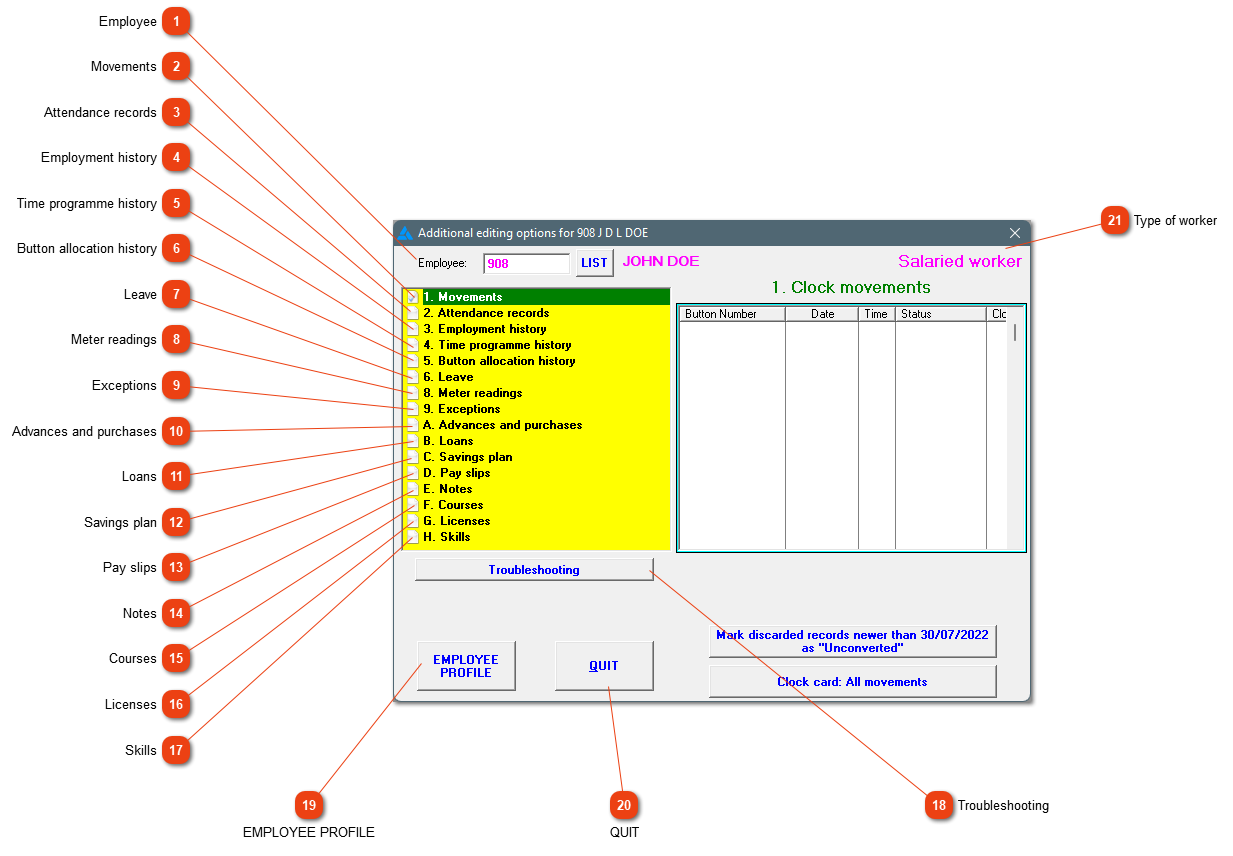Click the 'Date' column header in the table
This screenshot has width=1233, height=856.
coord(822,314)
